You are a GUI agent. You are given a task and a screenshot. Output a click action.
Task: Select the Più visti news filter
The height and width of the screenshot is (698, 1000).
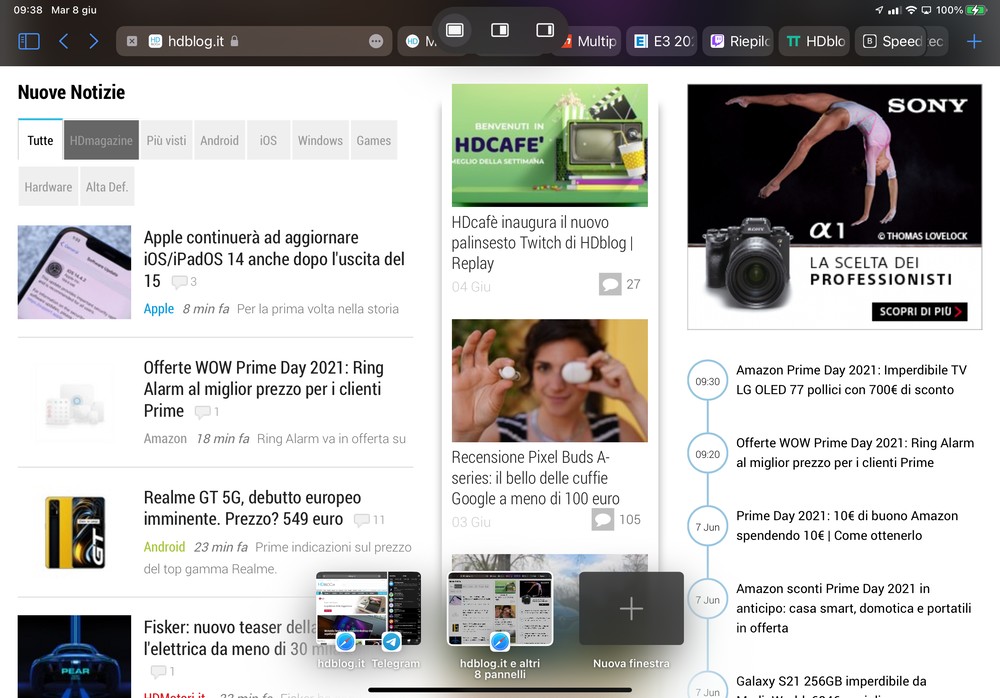166,140
